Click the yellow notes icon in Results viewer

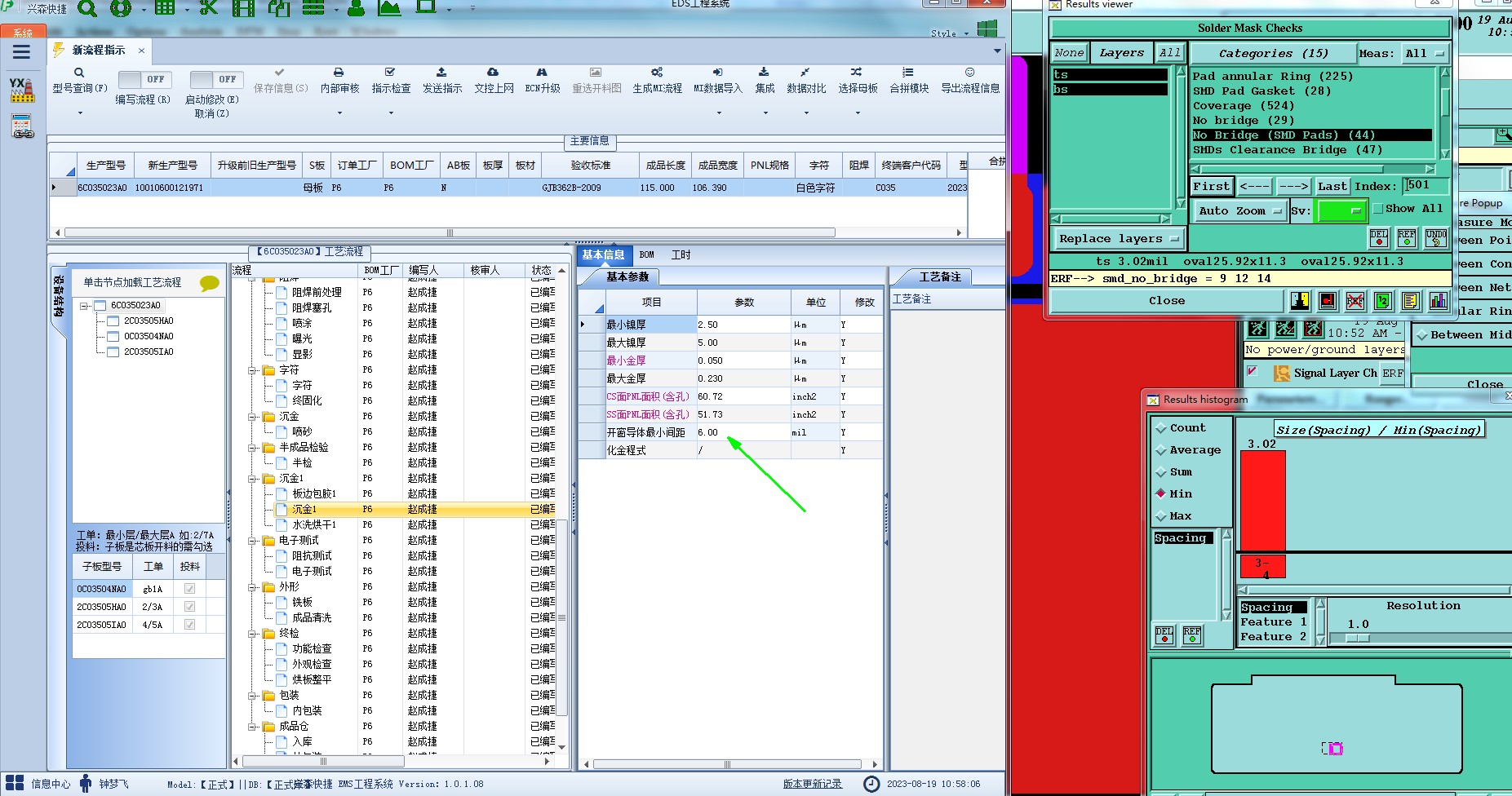[x=1410, y=301]
